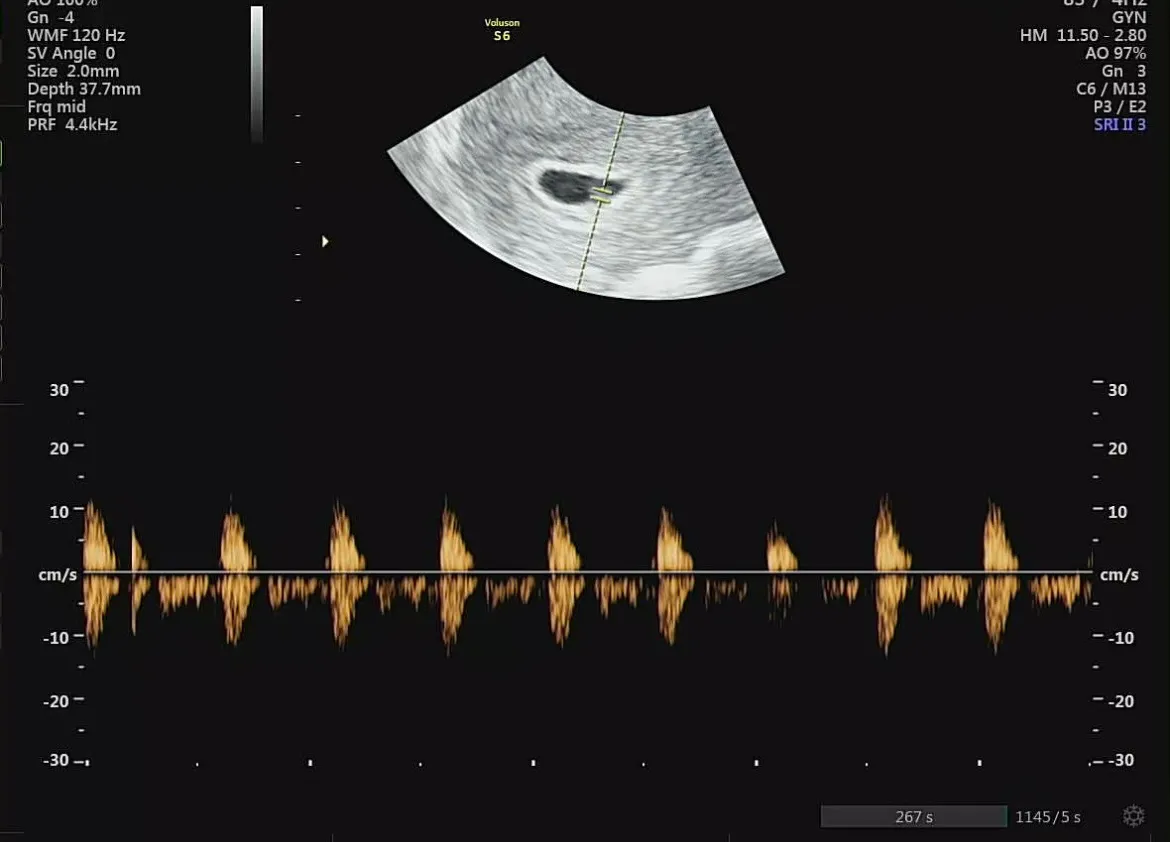The height and width of the screenshot is (842, 1170).
Task: Select the PRF 4.4kHz parameter
Action: [72, 125]
